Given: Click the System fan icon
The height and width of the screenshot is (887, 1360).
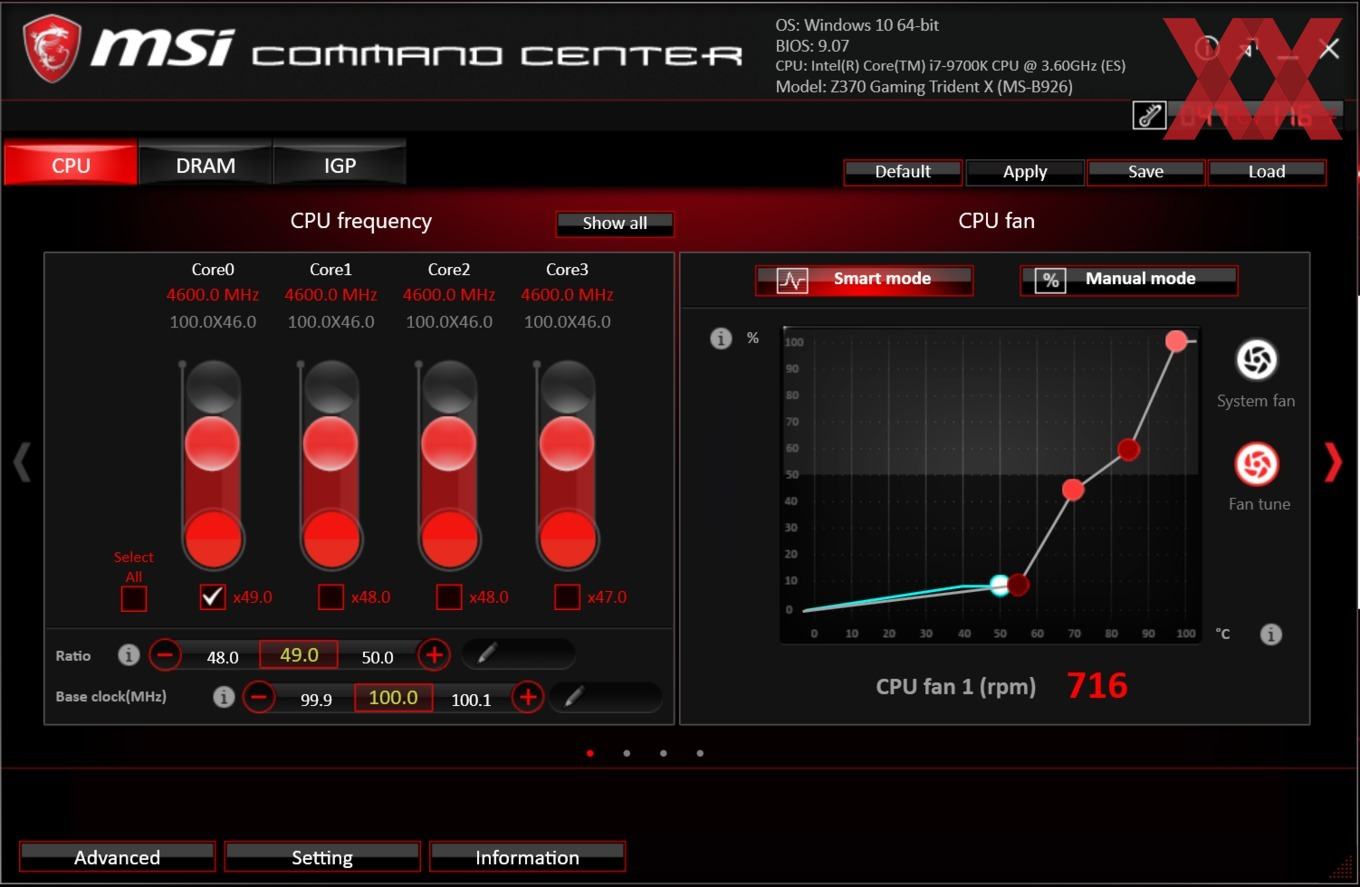Looking at the screenshot, I should 1256,360.
